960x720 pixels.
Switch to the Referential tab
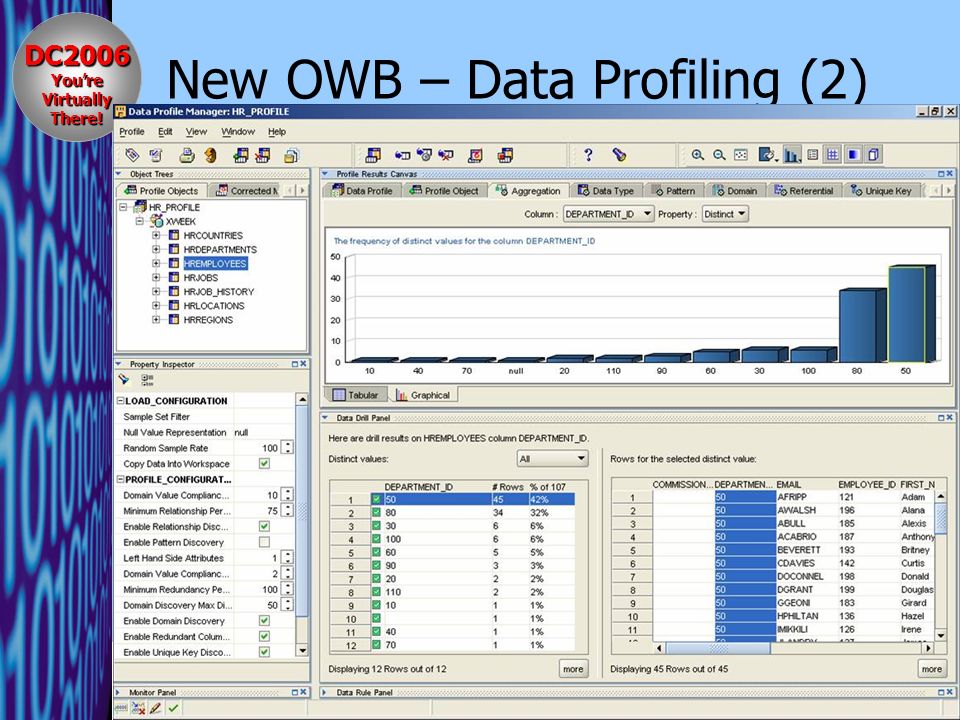coord(804,190)
